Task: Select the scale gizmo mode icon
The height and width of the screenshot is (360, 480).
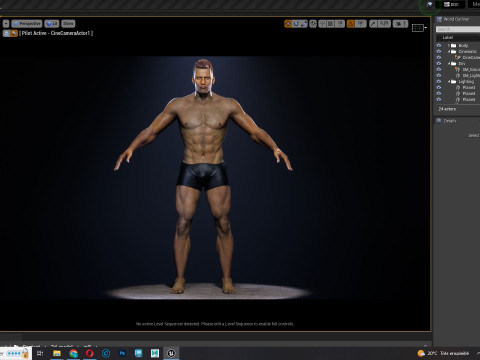Action: (304, 24)
